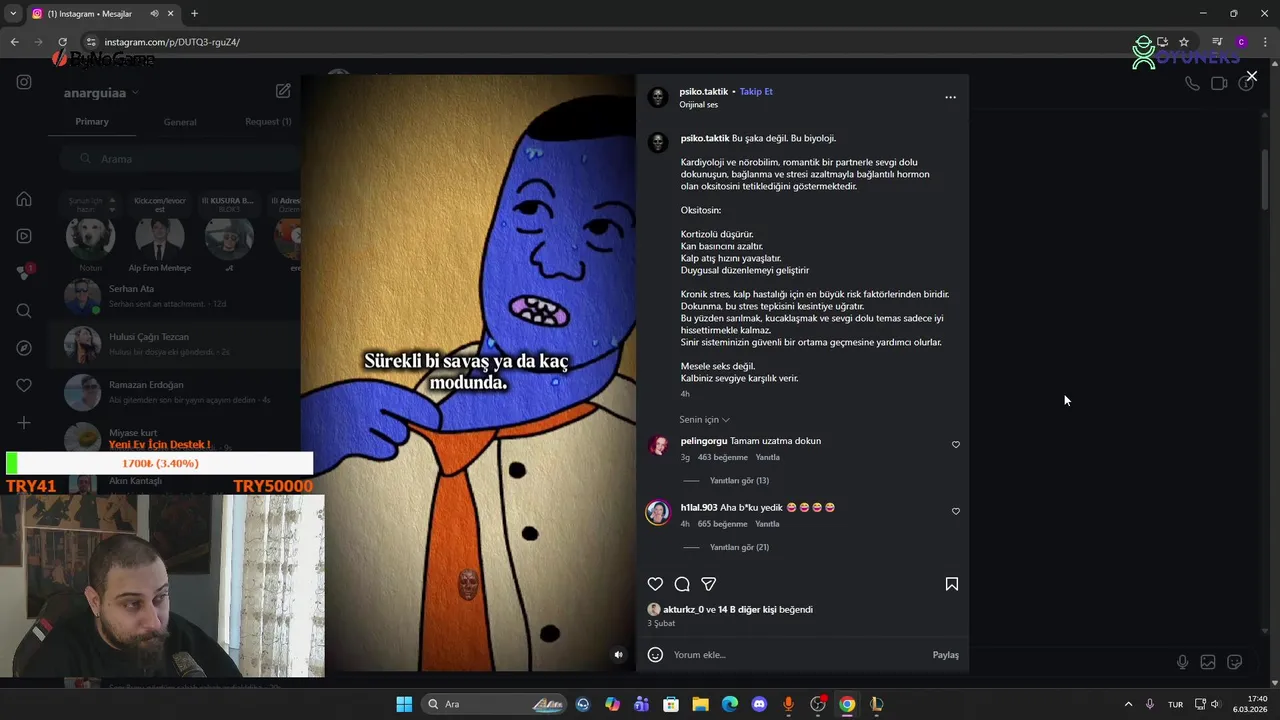Focus the Arama messages search box
The height and width of the screenshot is (720, 1280).
click(178, 159)
